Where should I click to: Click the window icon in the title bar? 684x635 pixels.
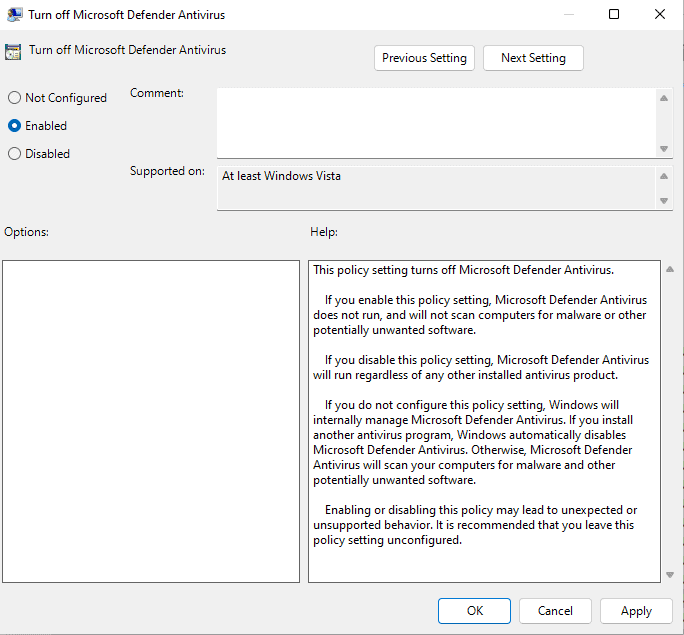point(15,15)
